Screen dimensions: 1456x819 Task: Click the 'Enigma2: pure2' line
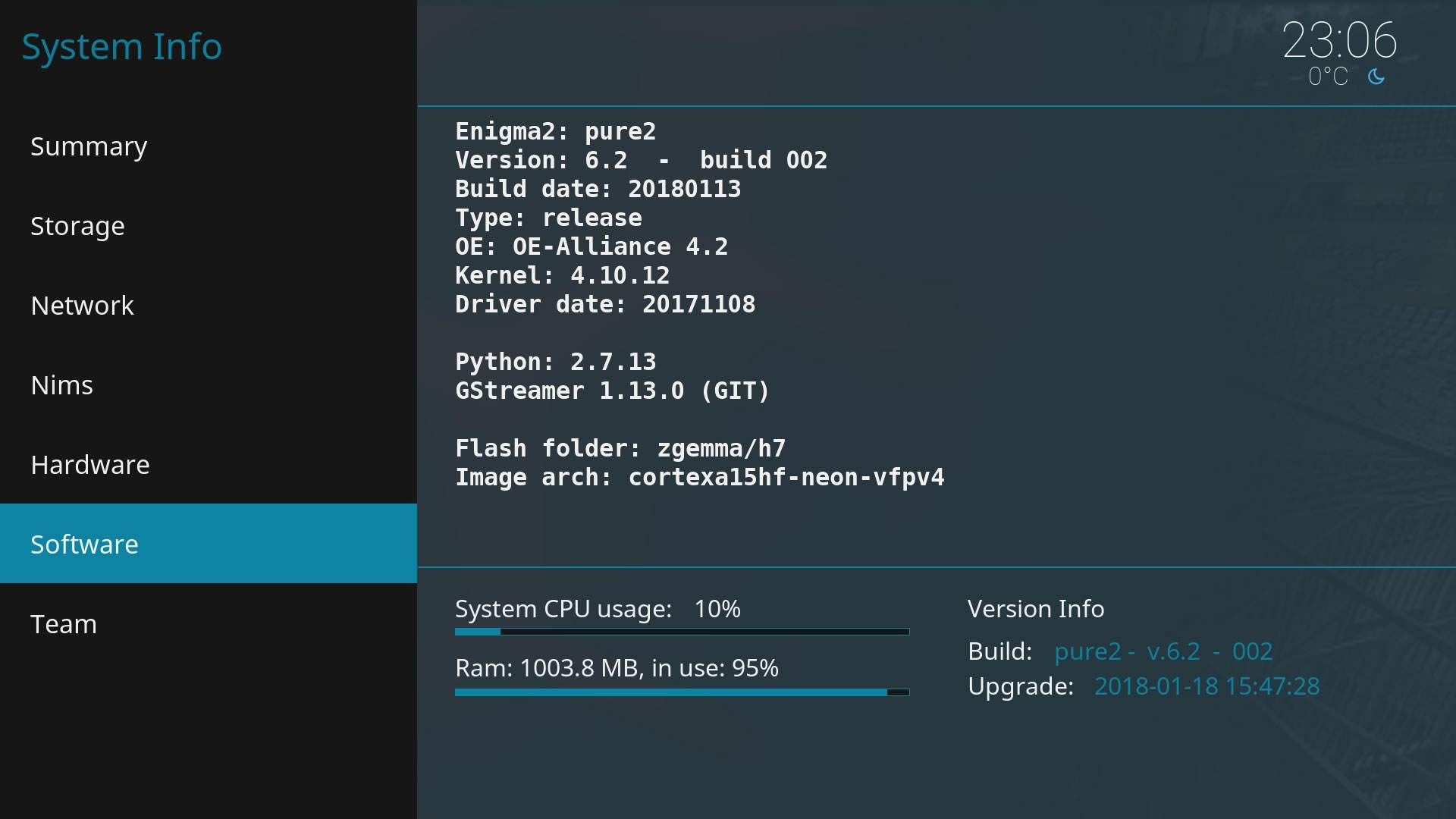click(555, 131)
